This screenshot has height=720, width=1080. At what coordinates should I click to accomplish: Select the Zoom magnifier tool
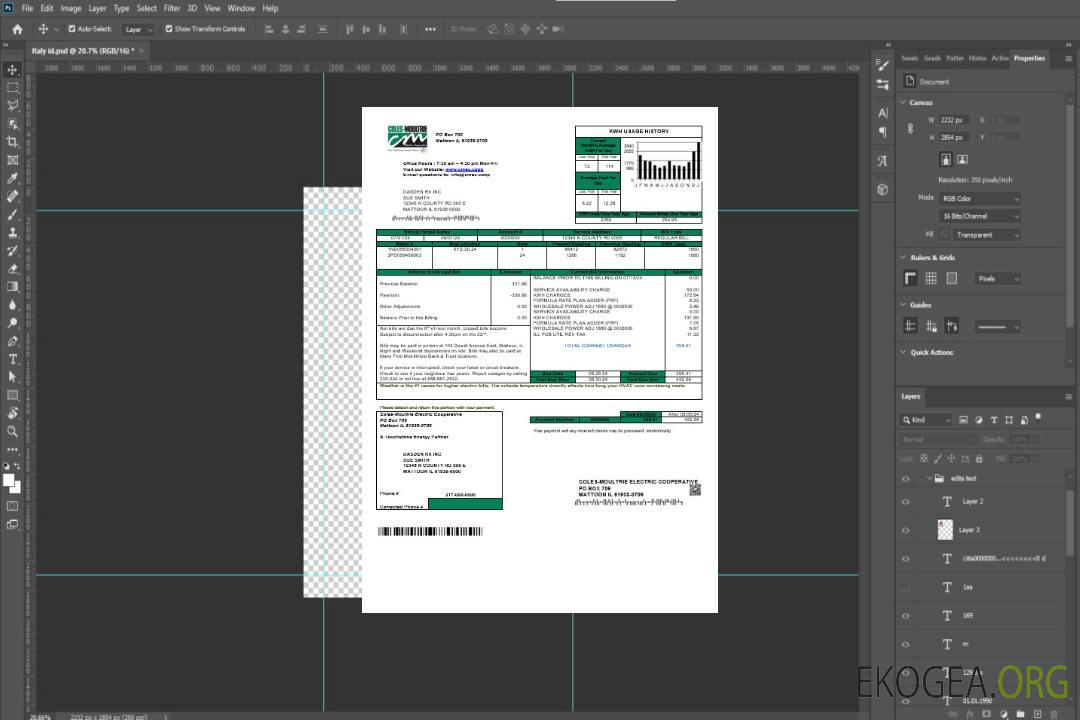[x=12, y=431]
